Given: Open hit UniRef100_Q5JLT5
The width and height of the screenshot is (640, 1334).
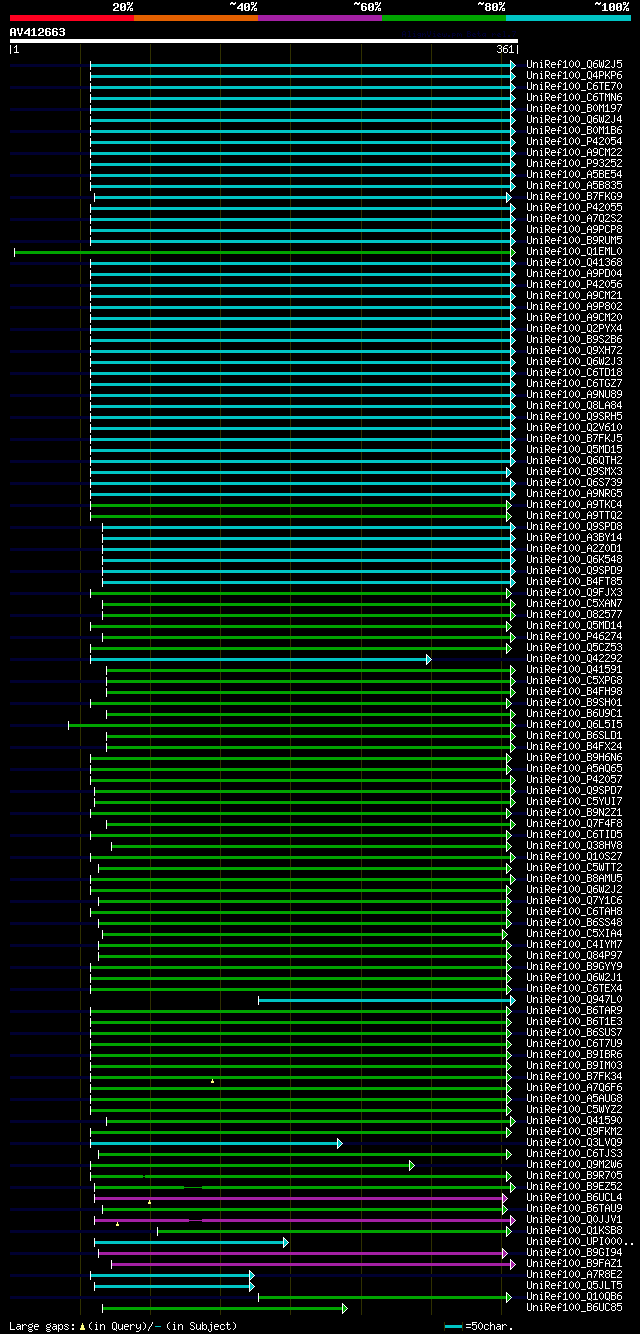Looking at the screenshot, I should click(575, 1286).
